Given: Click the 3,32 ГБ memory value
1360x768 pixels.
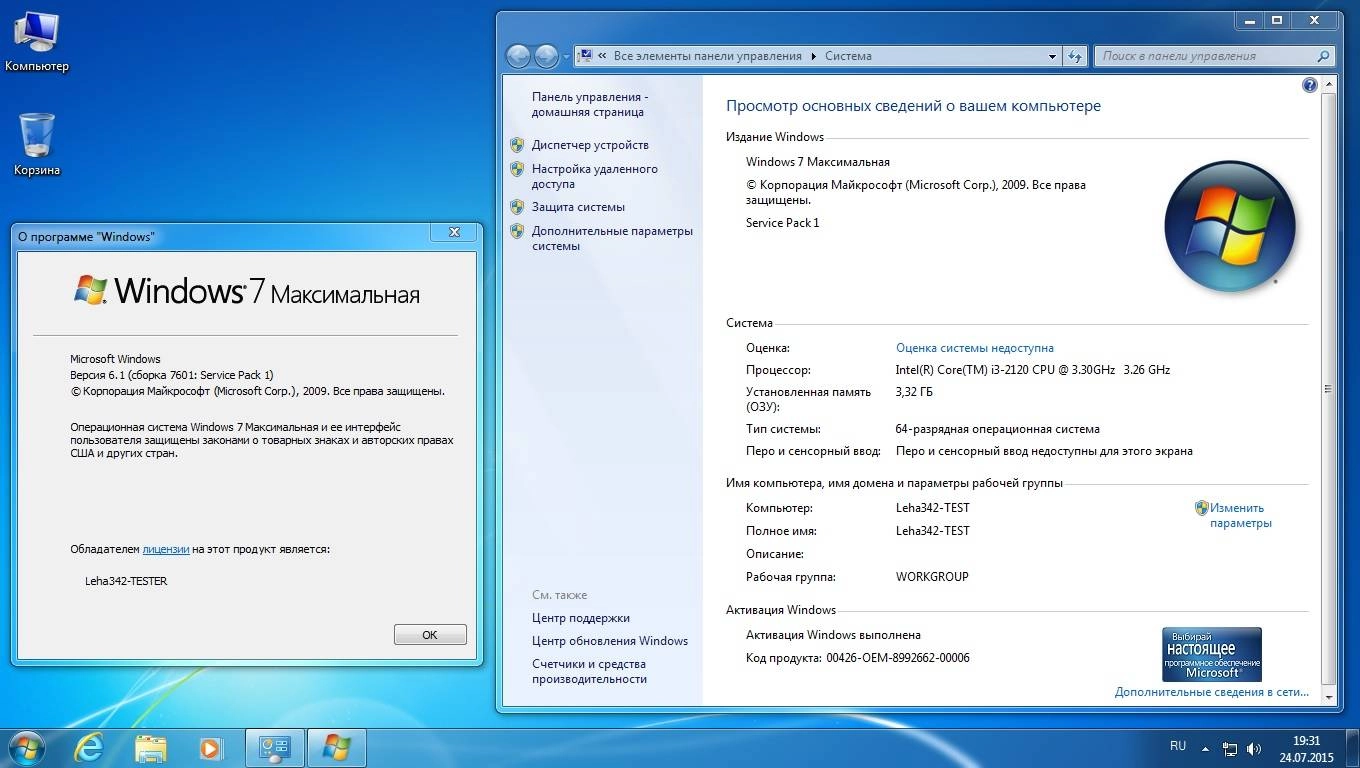Looking at the screenshot, I should [x=914, y=392].
